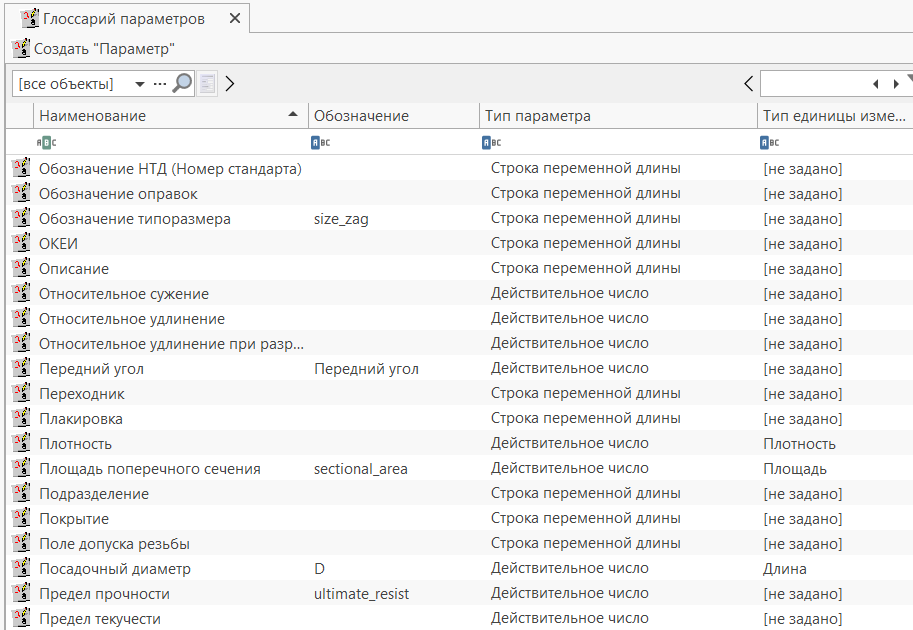
Task: Select the Посадочный диаметр parameter row
Action: [114, 569]
